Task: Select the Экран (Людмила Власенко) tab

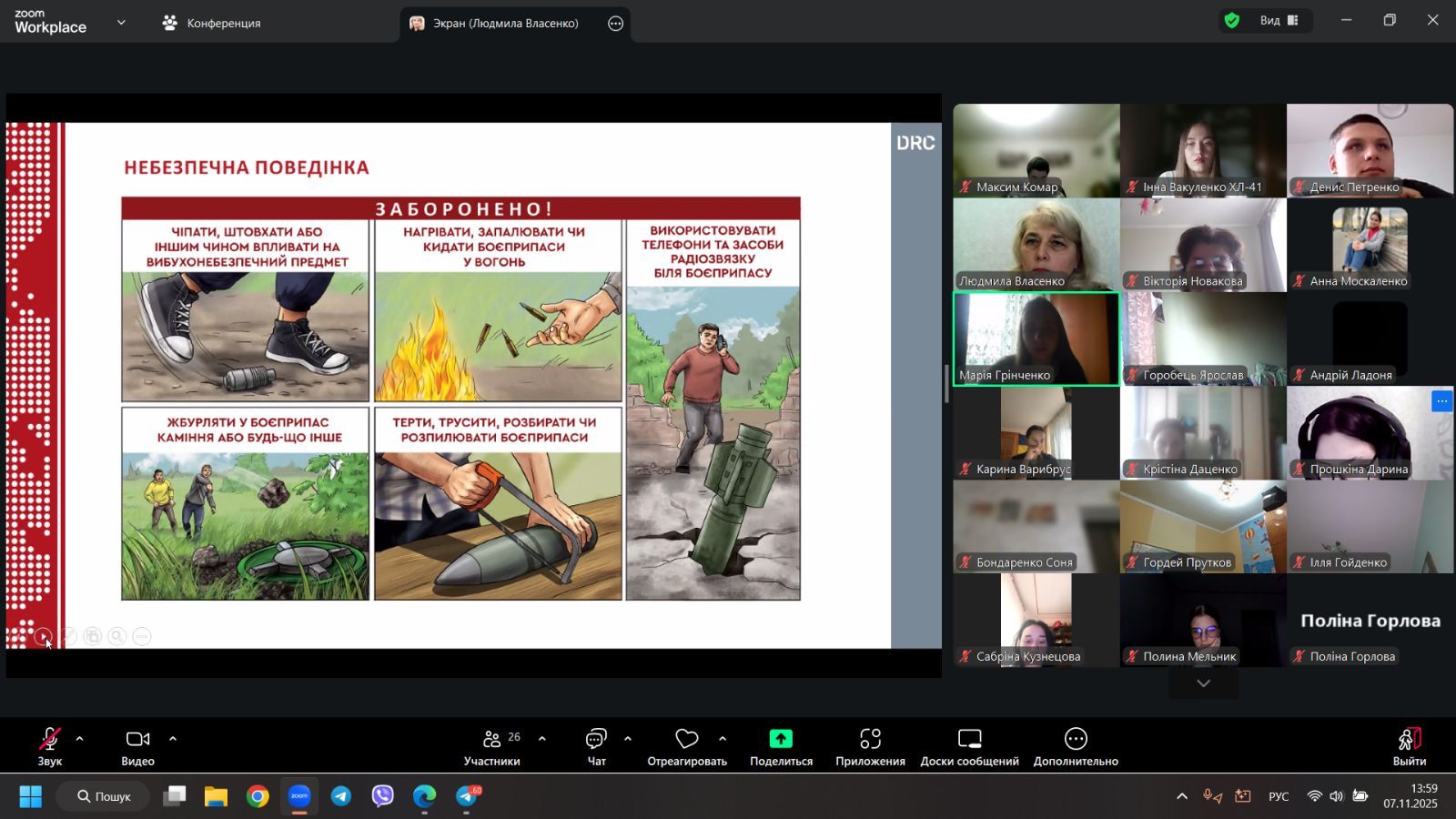Action: click(505, 24)
